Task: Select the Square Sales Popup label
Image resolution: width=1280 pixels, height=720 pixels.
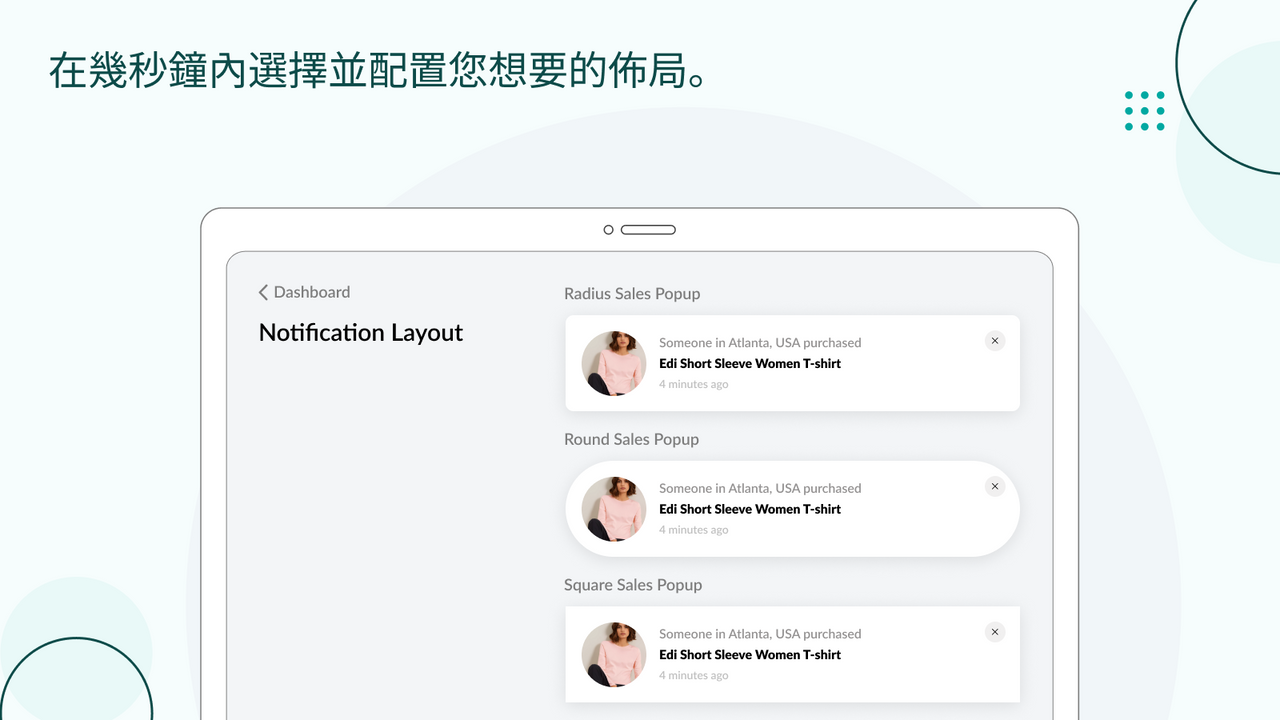Action: (x=633, y=585)
